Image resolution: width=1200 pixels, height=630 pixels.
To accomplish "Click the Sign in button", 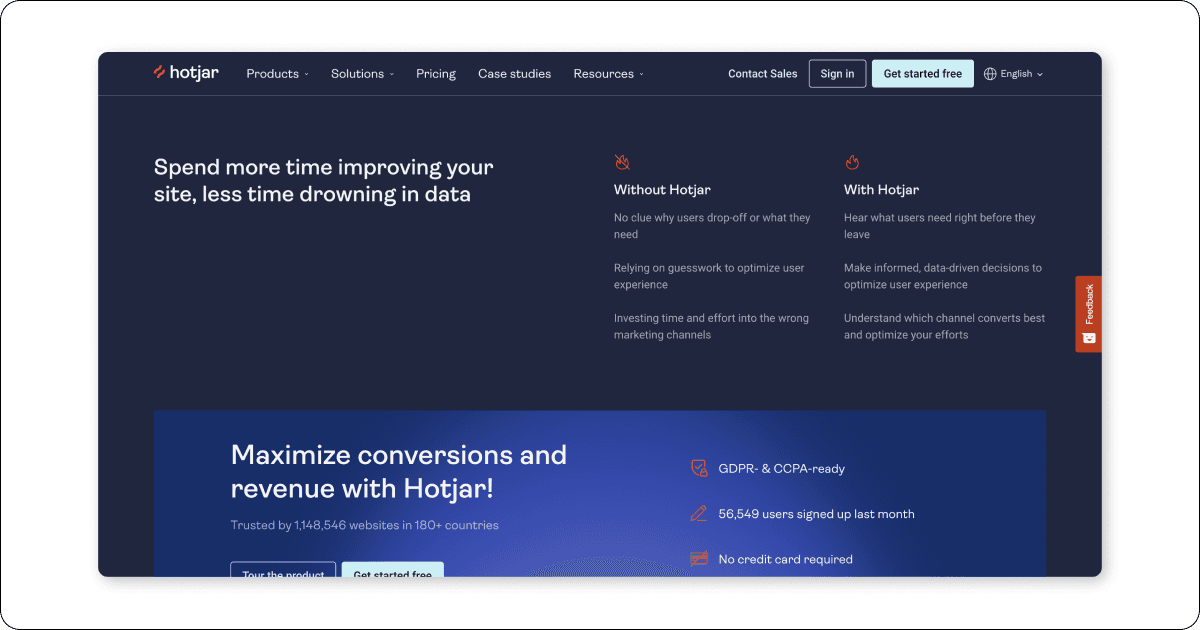I will pos(837,74).
